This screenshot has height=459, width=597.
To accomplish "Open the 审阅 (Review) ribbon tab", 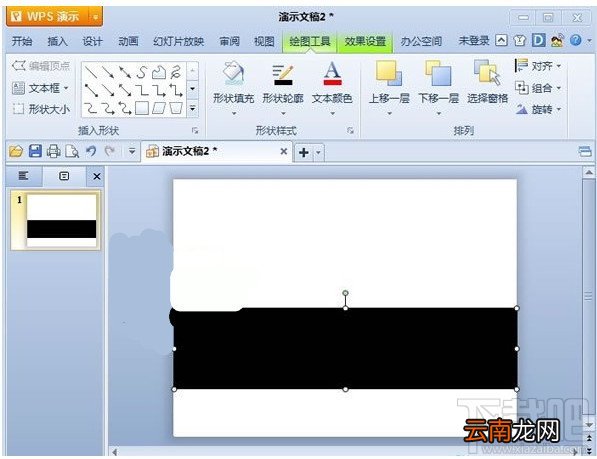I will 229,41.
